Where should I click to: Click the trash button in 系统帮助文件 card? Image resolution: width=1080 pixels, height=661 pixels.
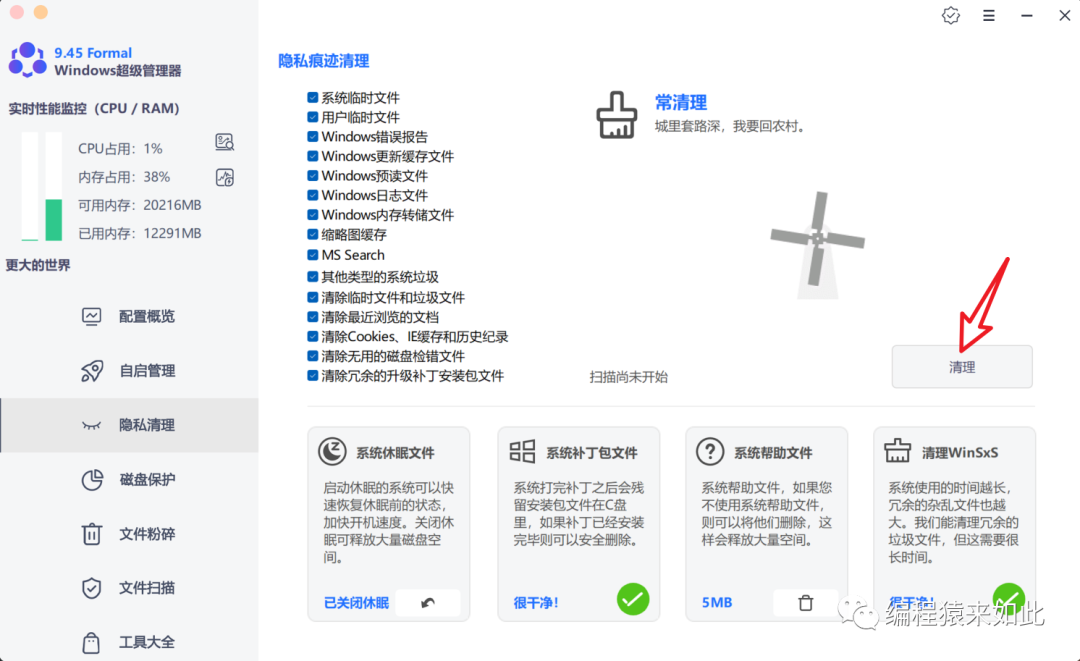[x=805, y=603]
